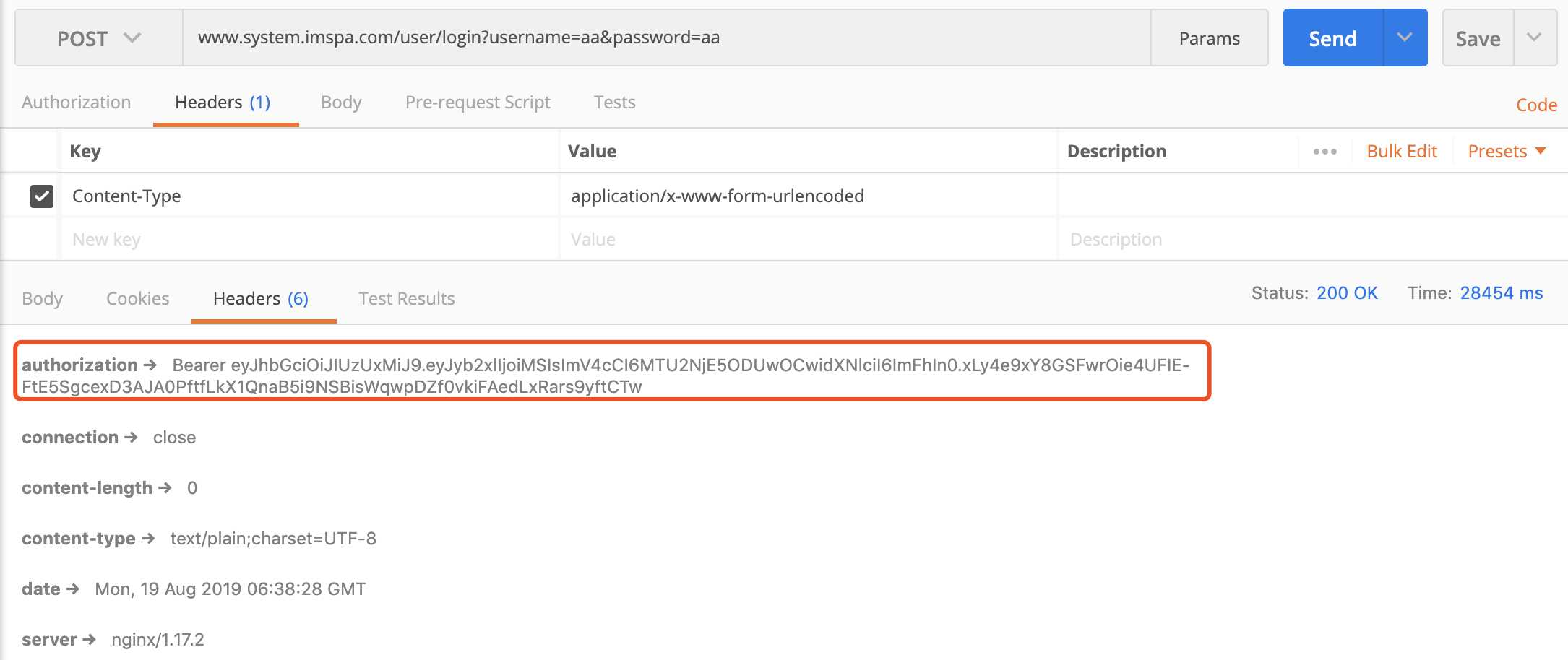This screenshot has height=660, width=1568.
Task: Expand the Send options arrow
Action: pos(1405,38)
